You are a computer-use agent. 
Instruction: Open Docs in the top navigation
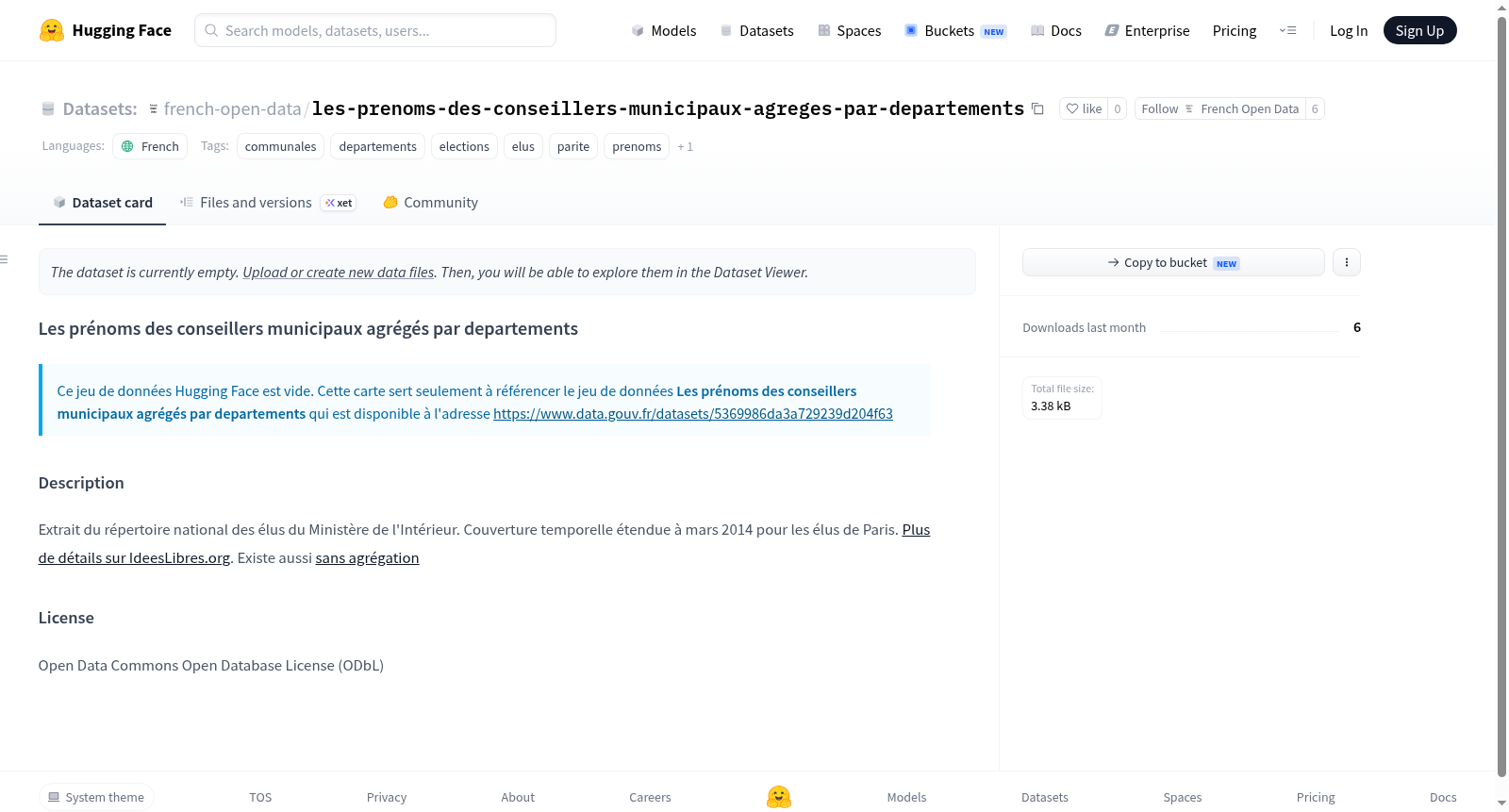click(x=1056, y=30)
